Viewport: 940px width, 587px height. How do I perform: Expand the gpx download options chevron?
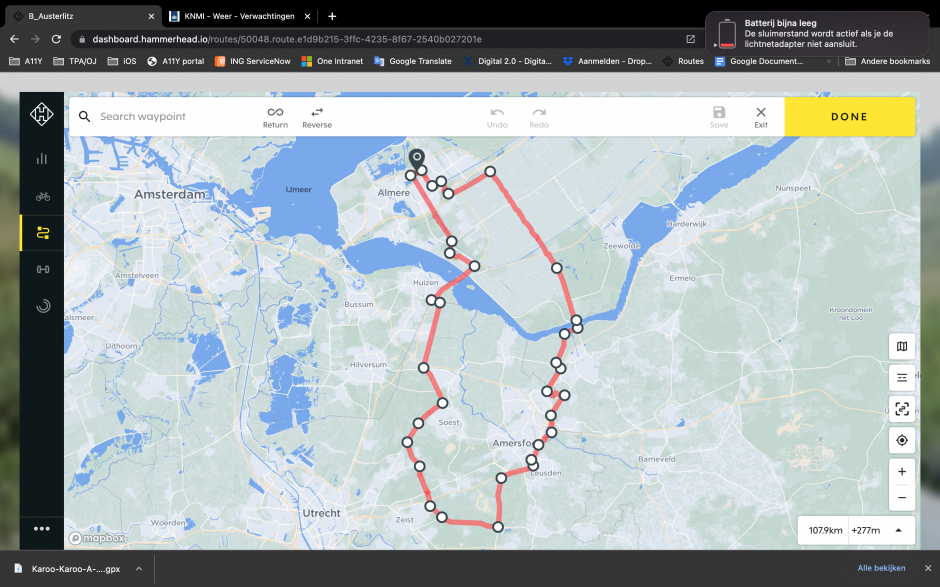[139, 568]
